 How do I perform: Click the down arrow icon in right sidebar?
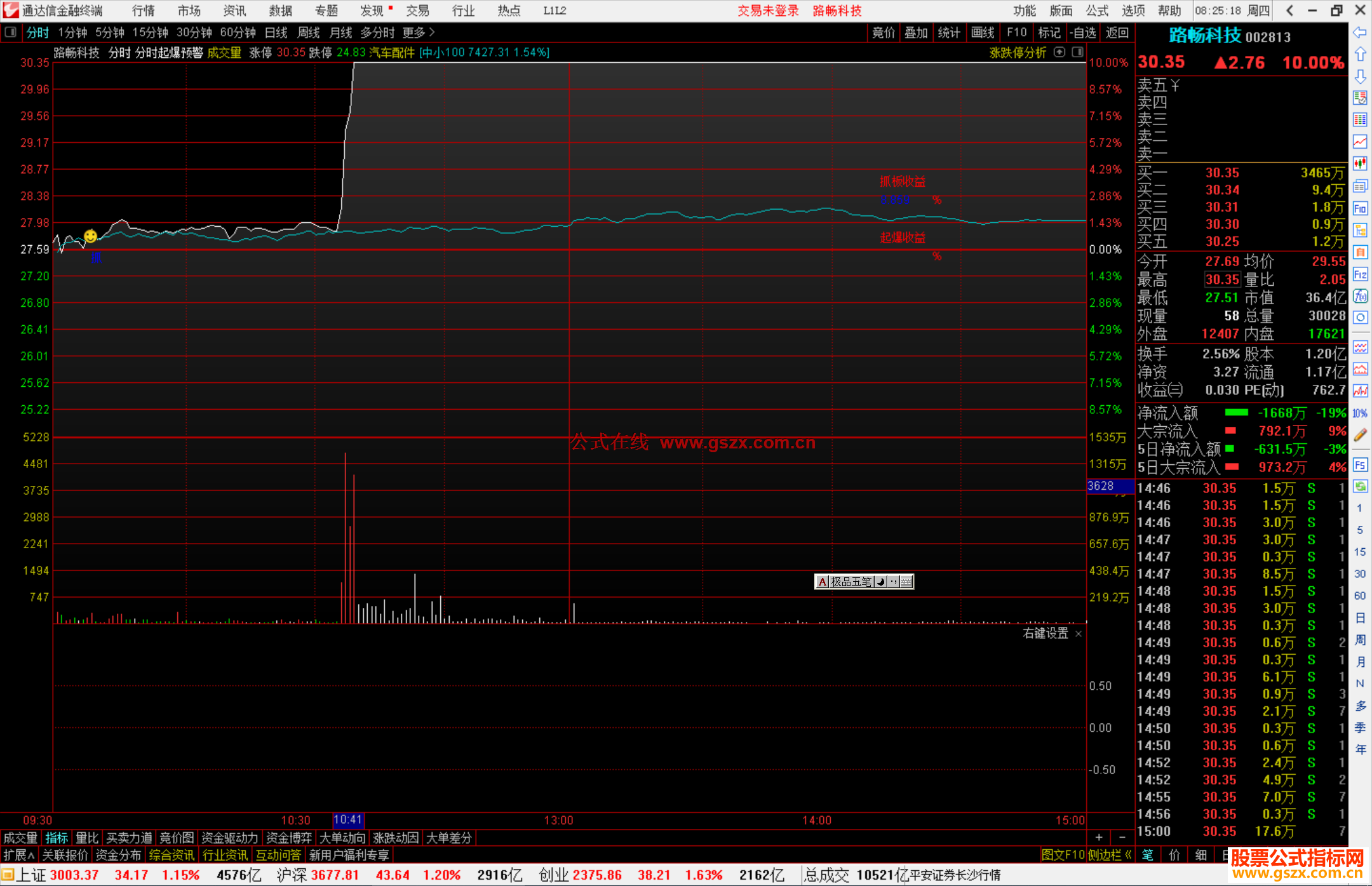1360,76
